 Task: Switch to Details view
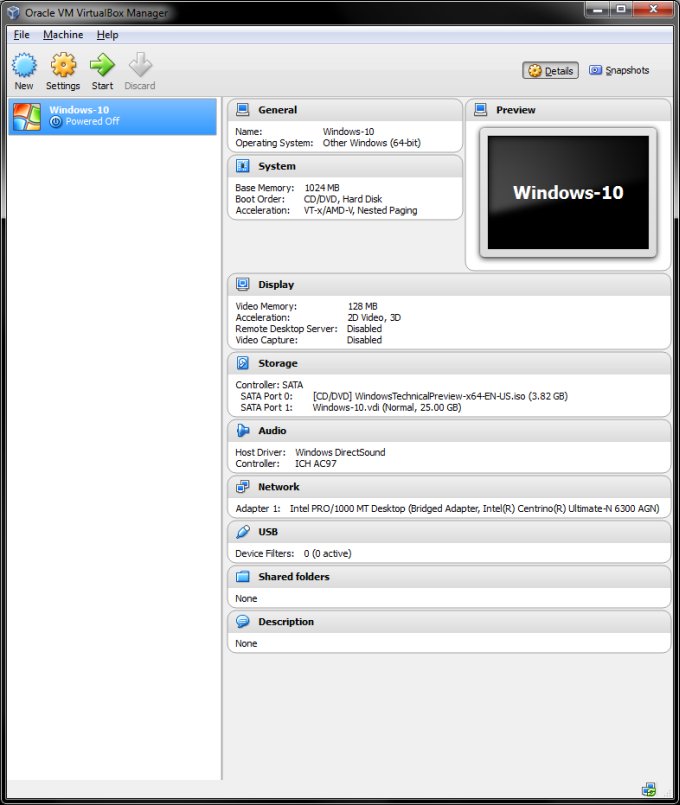[551, 70]
